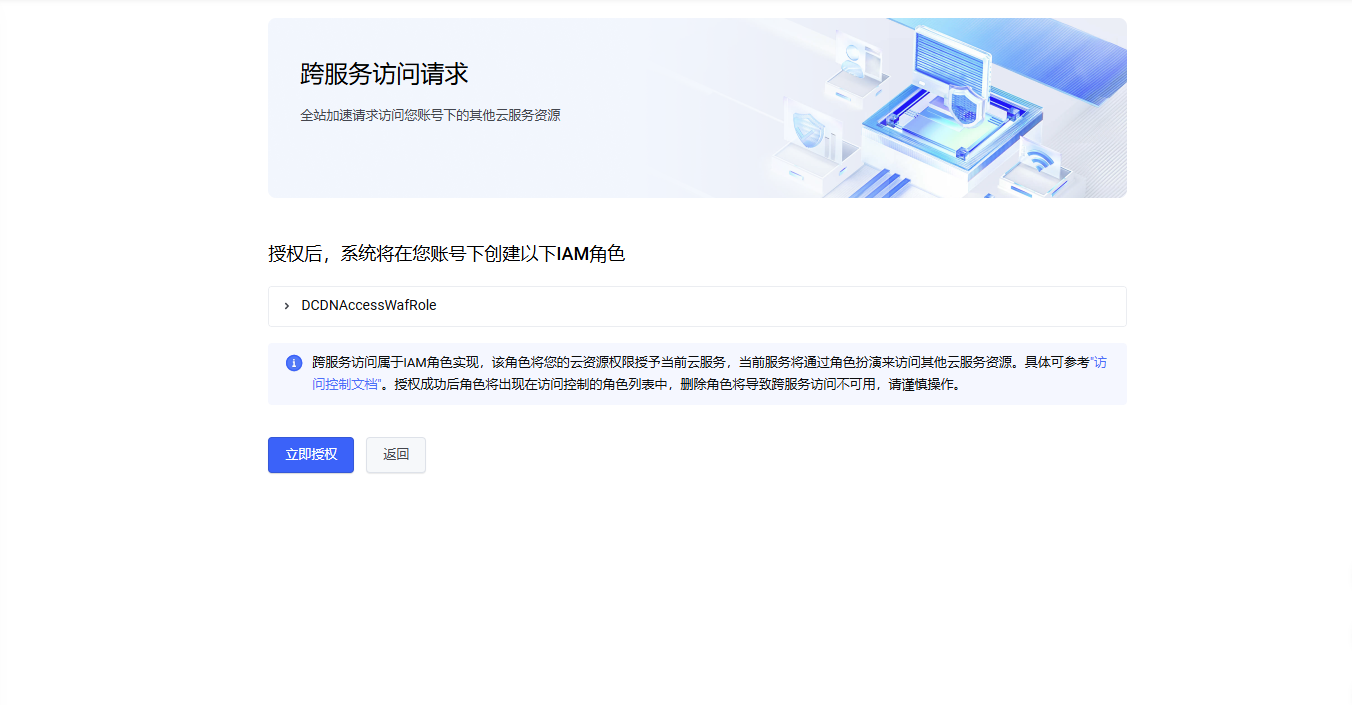This screenshot has height=705, width=1352.
Task: Click the 返回 button to go back
Action: coord(396,455)
